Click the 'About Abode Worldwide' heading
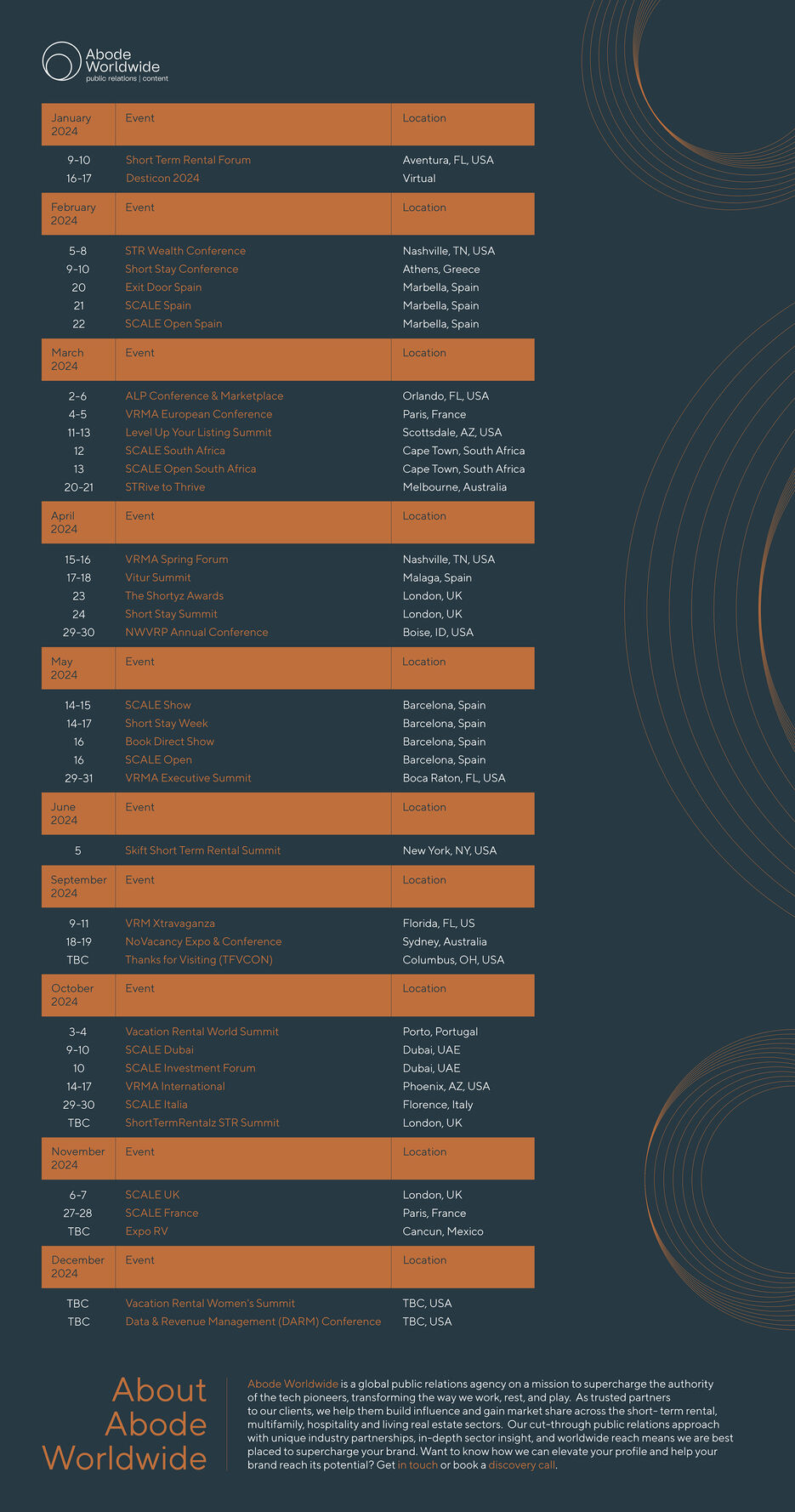795x1512 pixels. pyautogui.click(x=125, y=1424)
